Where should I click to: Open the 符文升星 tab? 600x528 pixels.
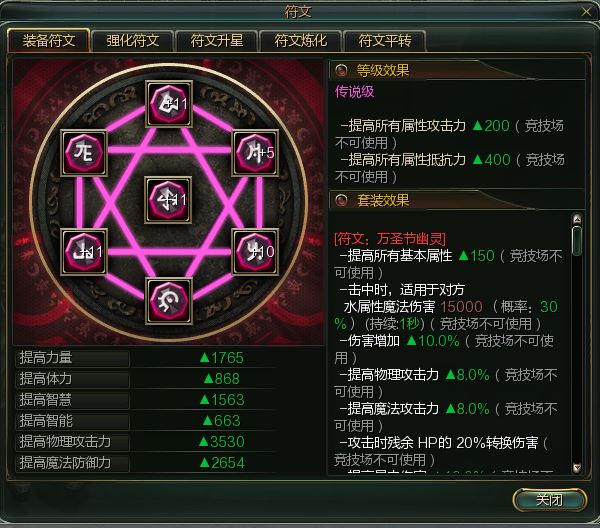[x=217, y=41]
